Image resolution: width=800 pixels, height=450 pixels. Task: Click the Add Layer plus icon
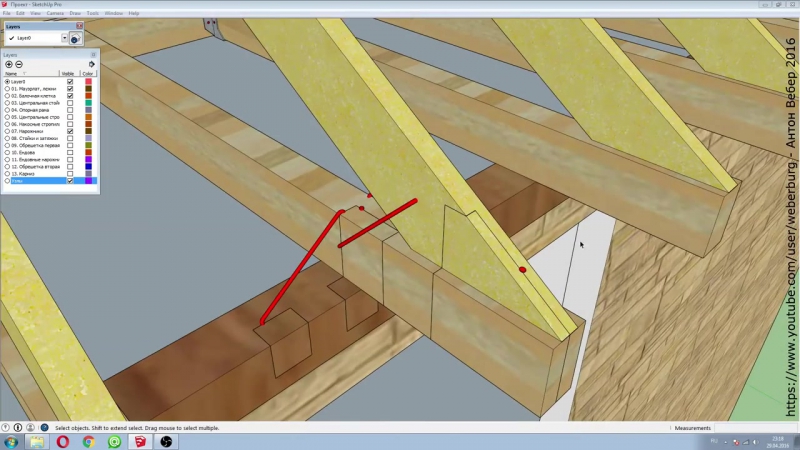click(x=9, y=64)
